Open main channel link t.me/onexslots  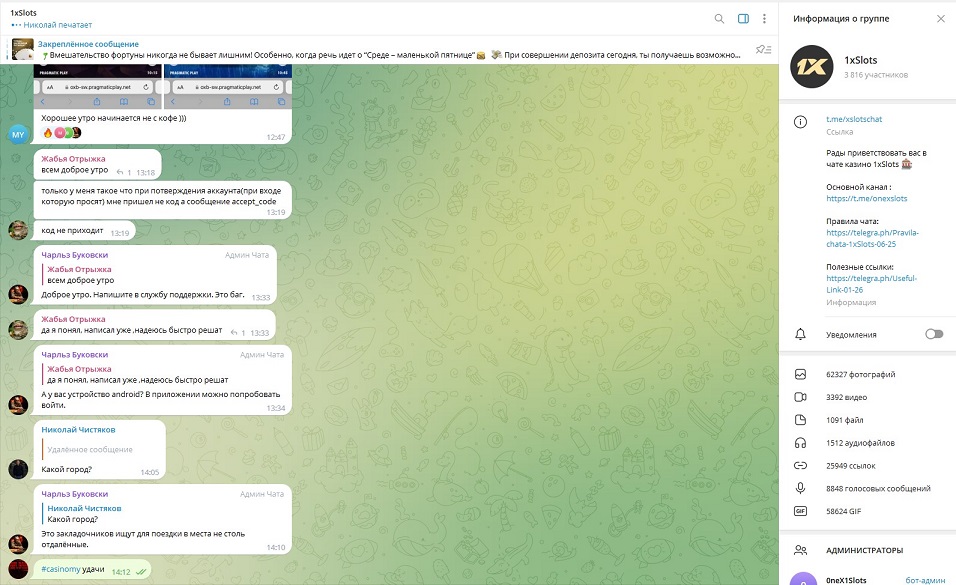click(866, 198)
